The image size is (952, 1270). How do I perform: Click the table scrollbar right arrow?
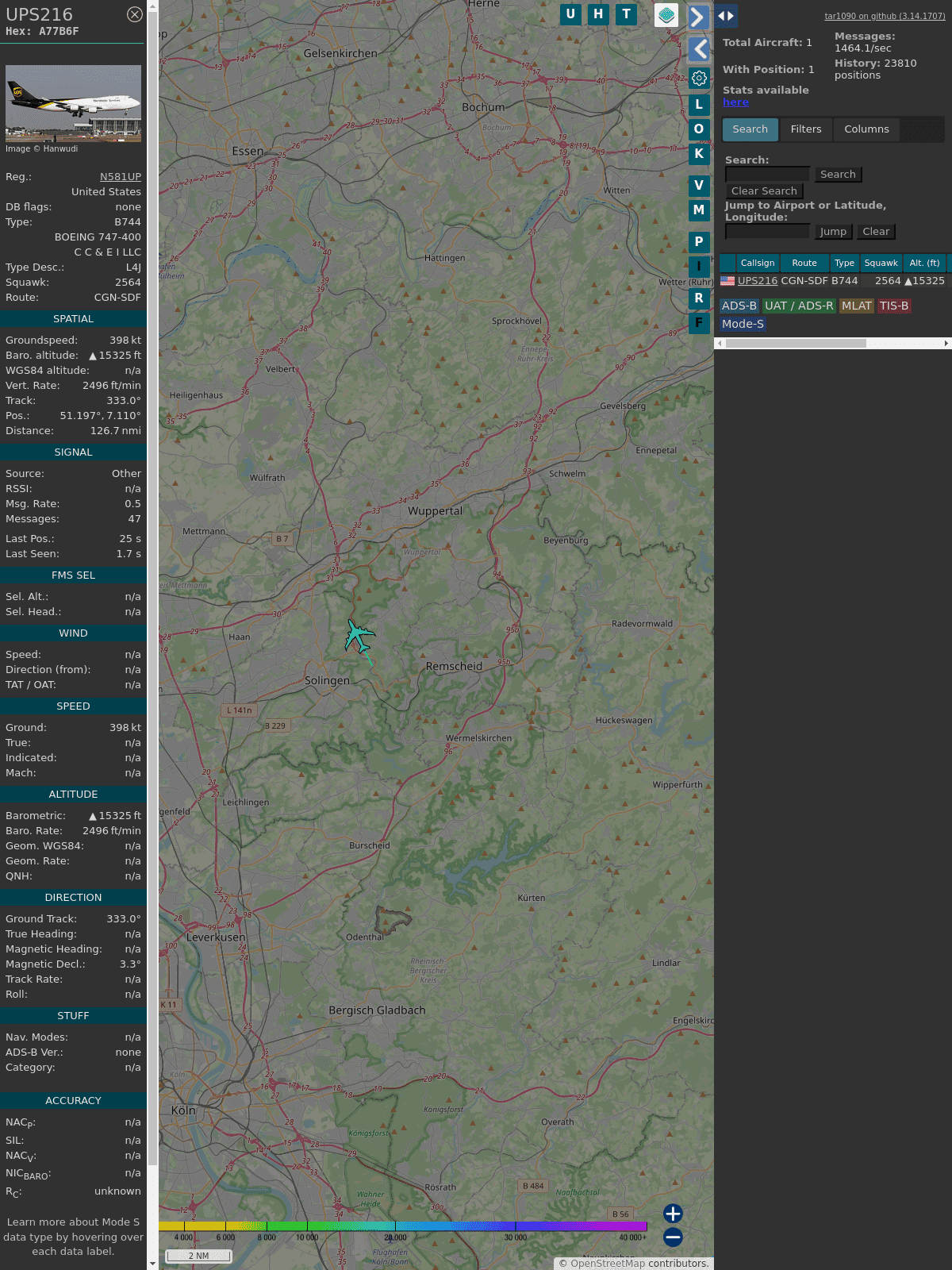[946, 344]
